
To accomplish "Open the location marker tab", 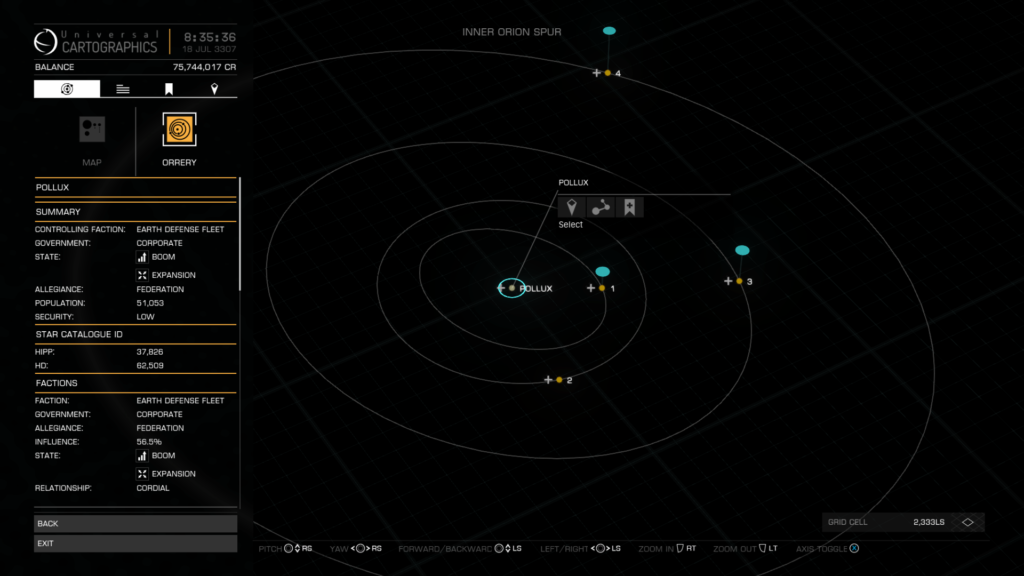I will [x=215, y=89].
